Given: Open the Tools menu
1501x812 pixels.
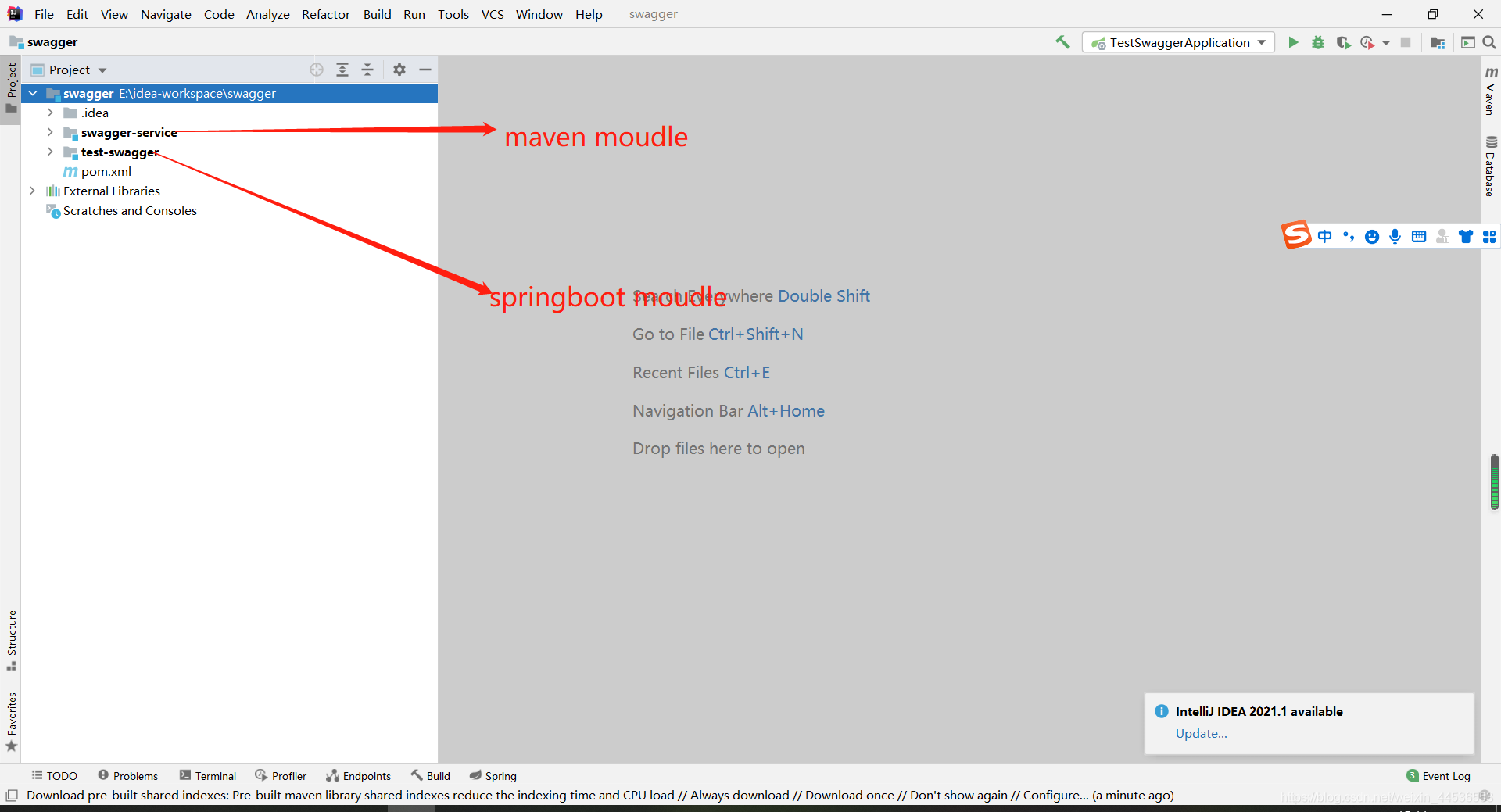Looking at the screenshot, I should (x=453, y=14).
